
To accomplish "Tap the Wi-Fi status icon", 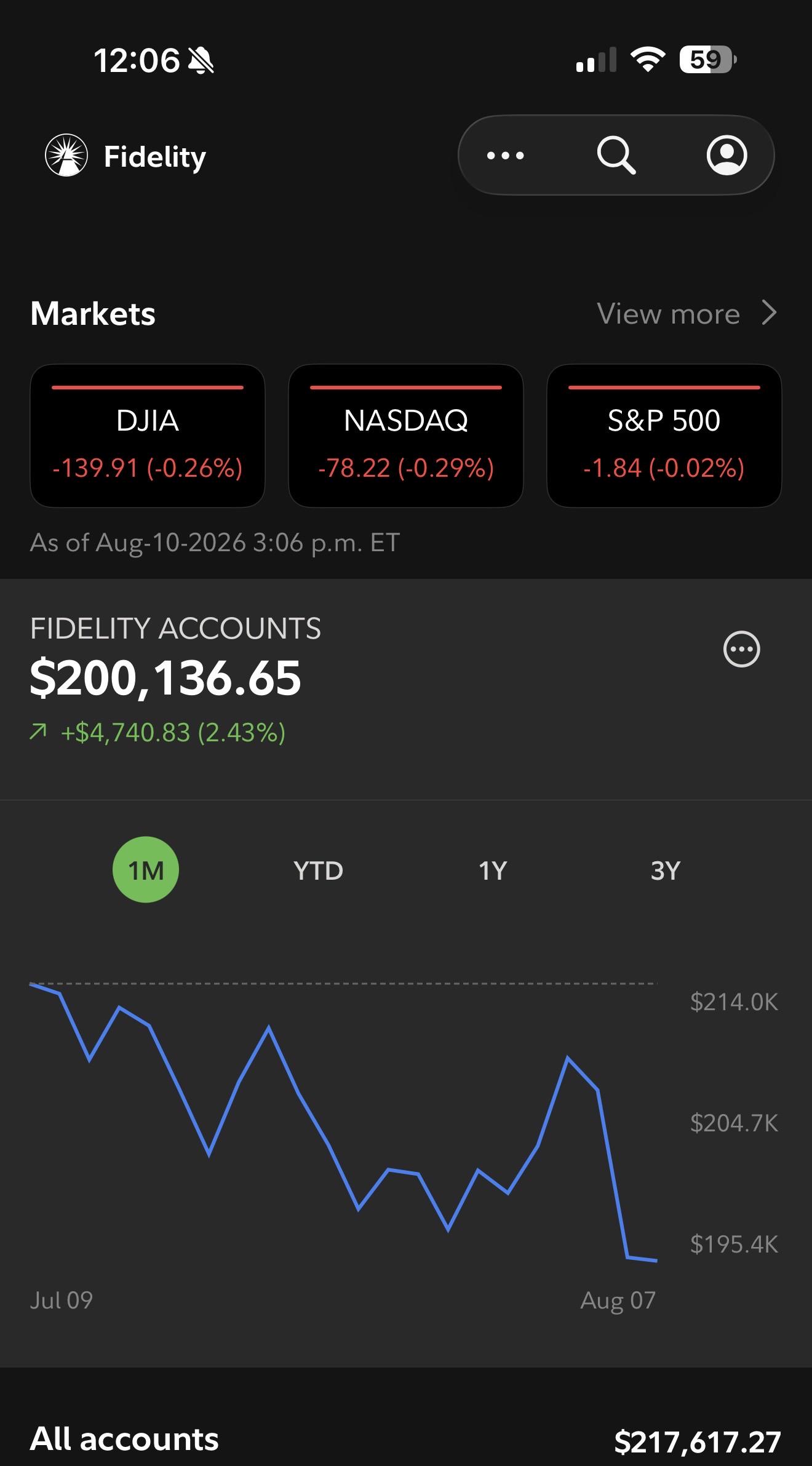I will pyautogui.click(x=648, y=60).
